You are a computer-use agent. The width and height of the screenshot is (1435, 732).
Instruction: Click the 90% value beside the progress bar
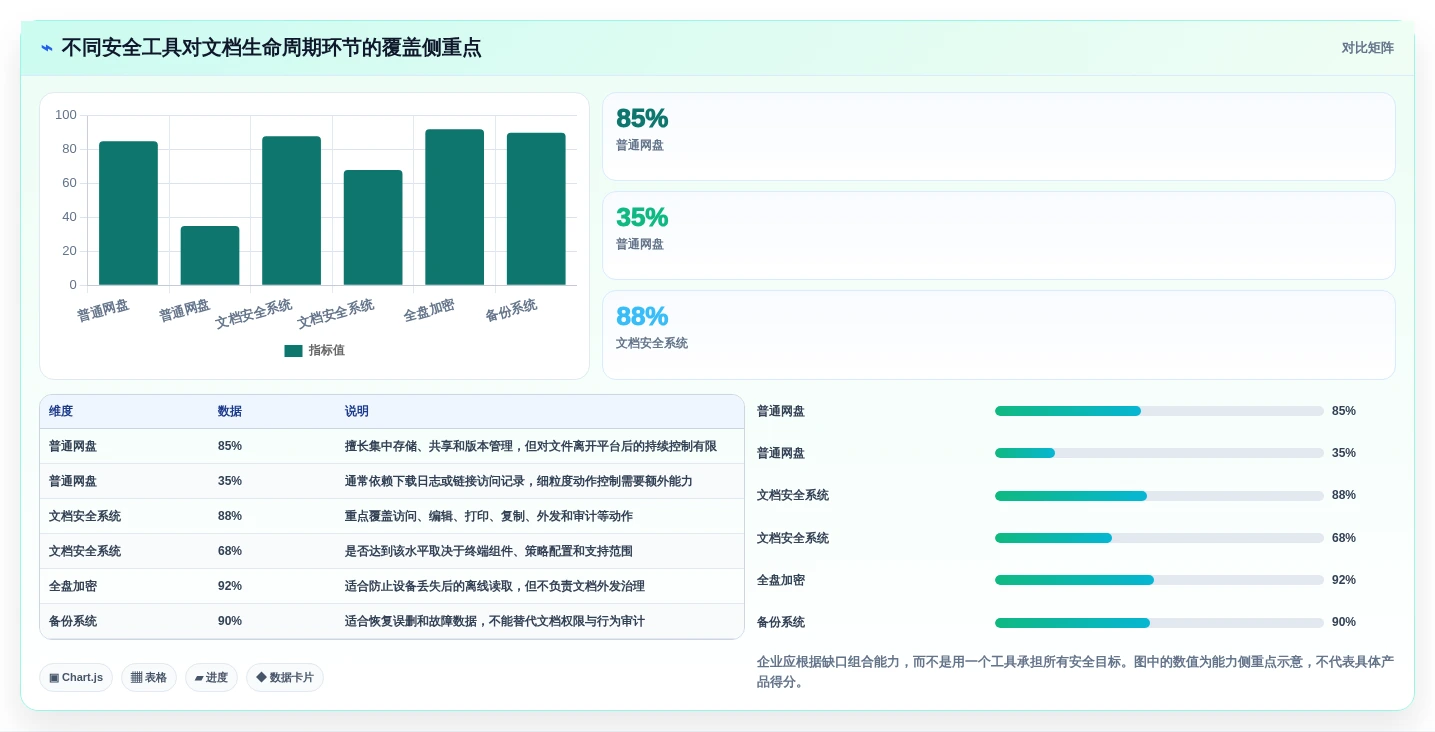(1344, 622)
